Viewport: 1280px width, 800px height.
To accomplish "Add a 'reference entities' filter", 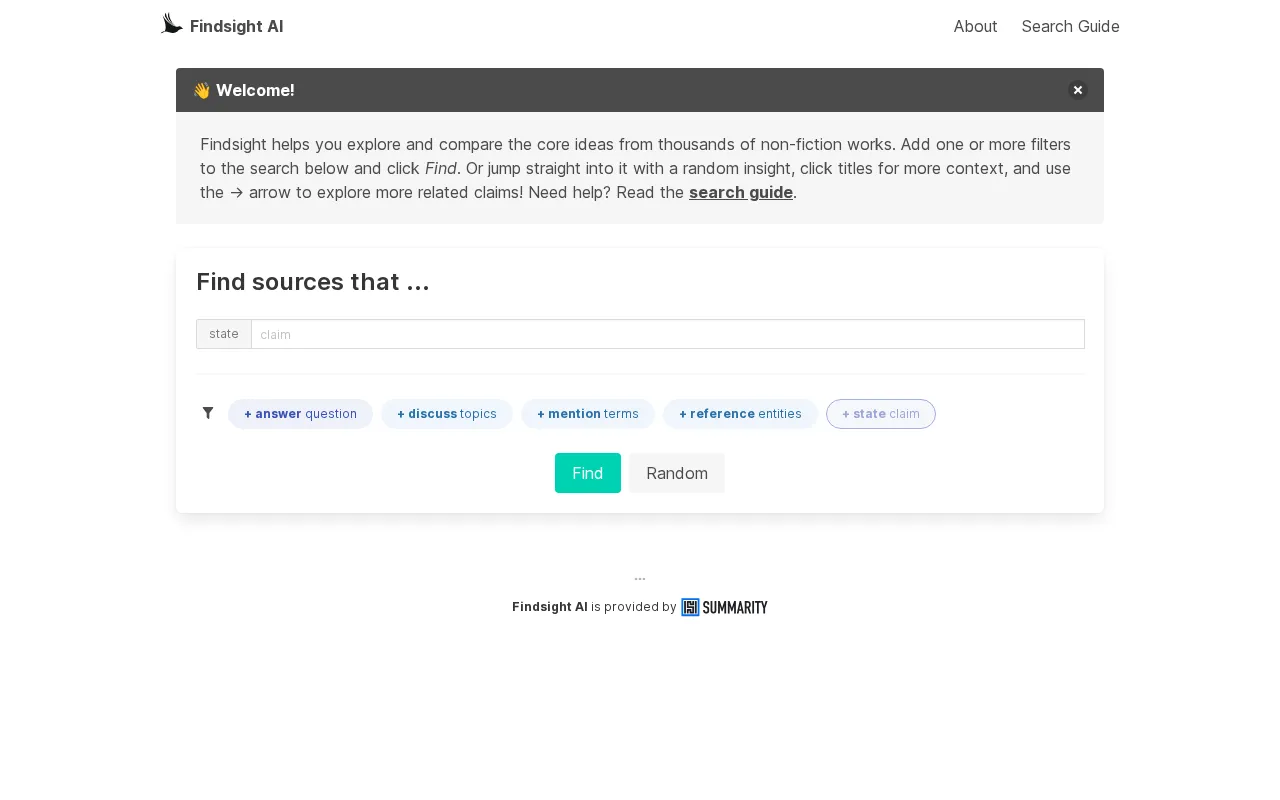I will (x=740, y=414).
